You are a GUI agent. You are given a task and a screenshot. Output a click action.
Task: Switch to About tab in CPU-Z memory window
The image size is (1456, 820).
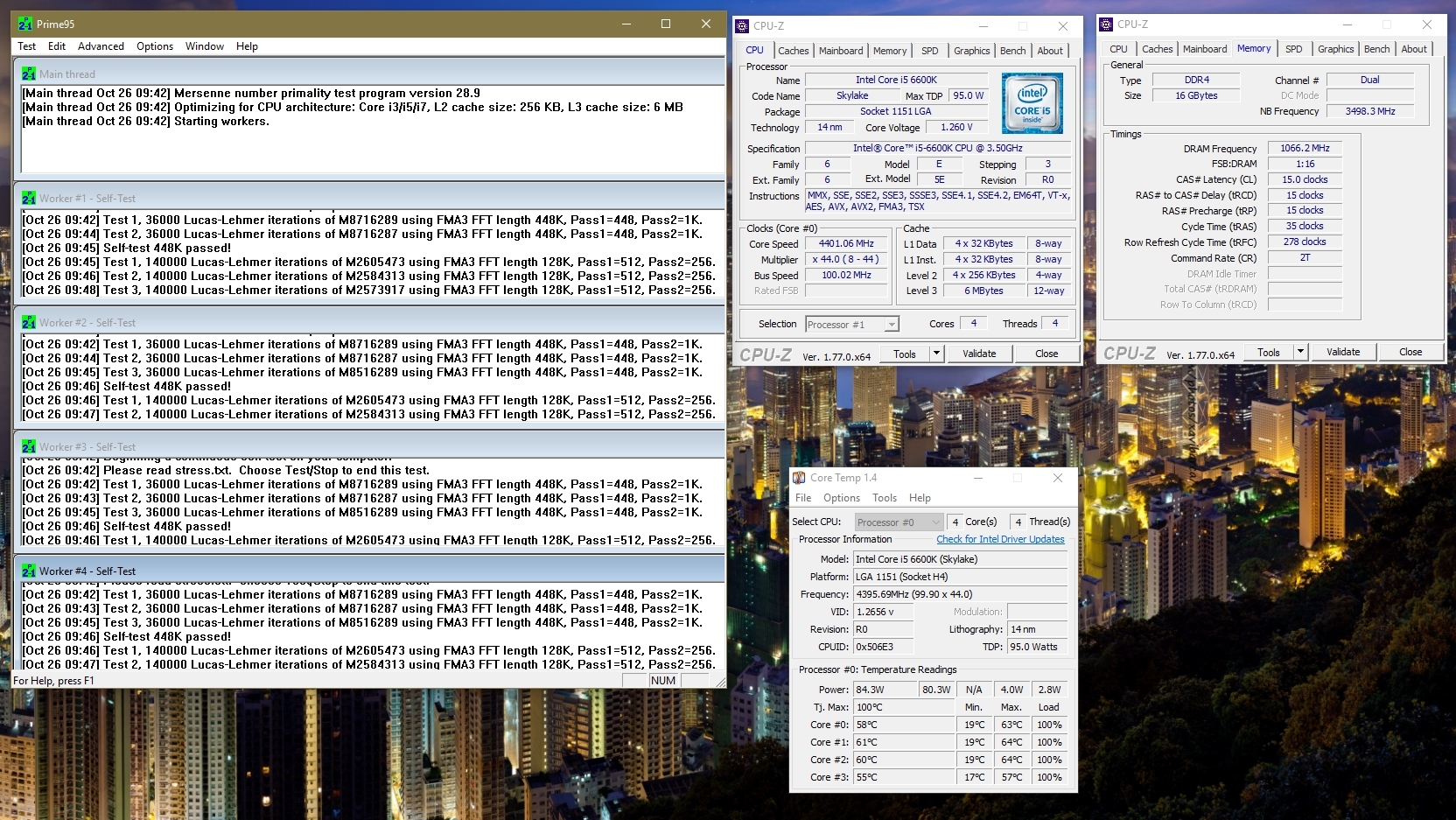pos(1414,49)
